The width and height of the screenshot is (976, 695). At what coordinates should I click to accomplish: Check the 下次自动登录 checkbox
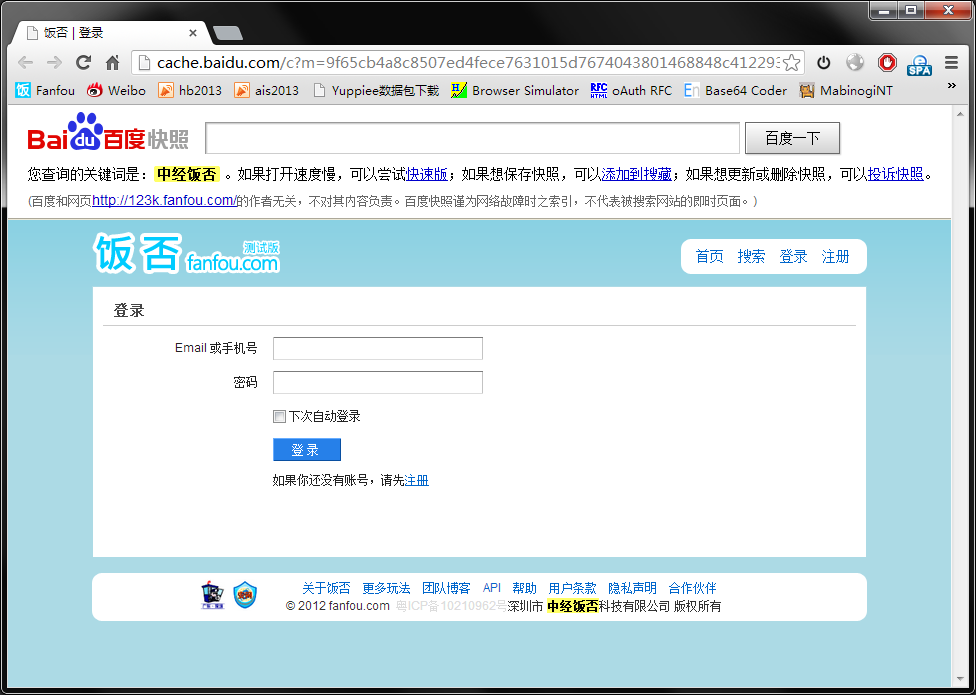pyautogui.click(x=279, y=417)
